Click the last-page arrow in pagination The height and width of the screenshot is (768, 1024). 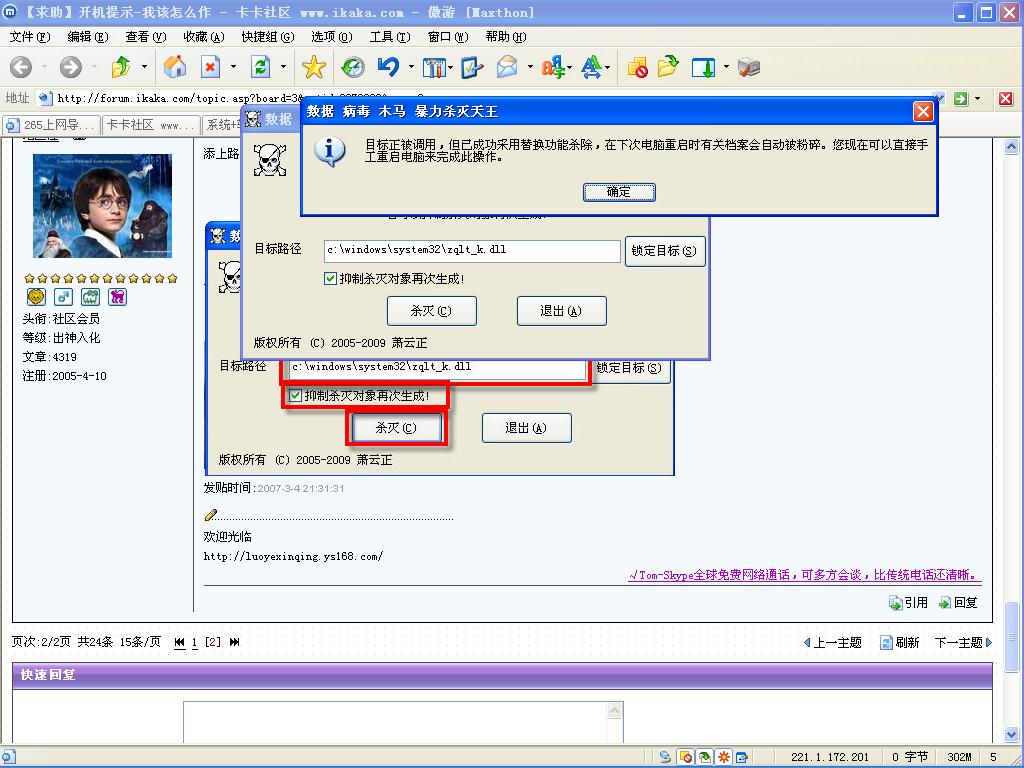(x=234, y=643)
